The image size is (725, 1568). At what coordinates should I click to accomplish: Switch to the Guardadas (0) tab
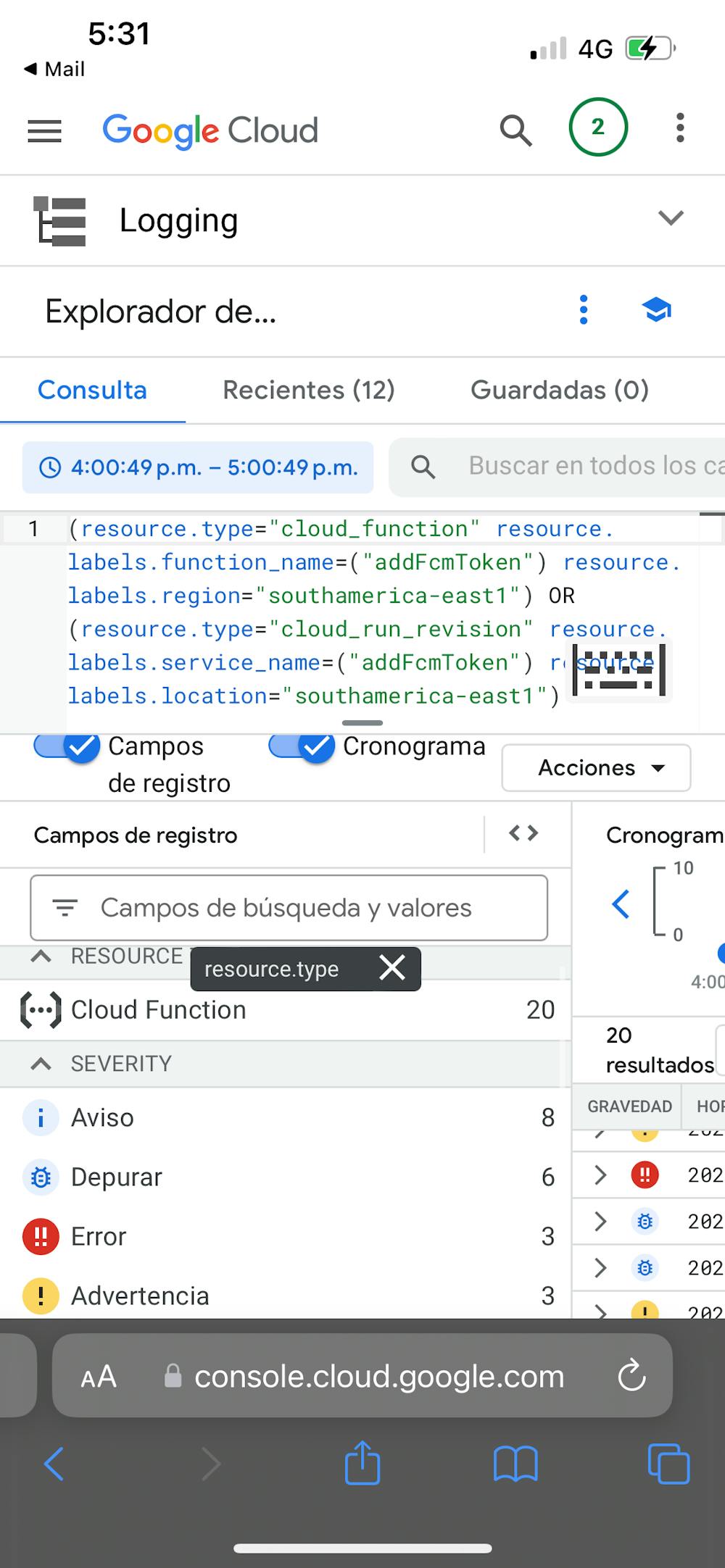(559, 390)
